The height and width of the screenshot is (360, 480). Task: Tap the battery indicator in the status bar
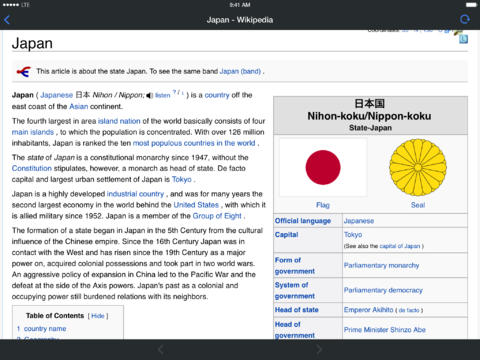tap(471, 5)
